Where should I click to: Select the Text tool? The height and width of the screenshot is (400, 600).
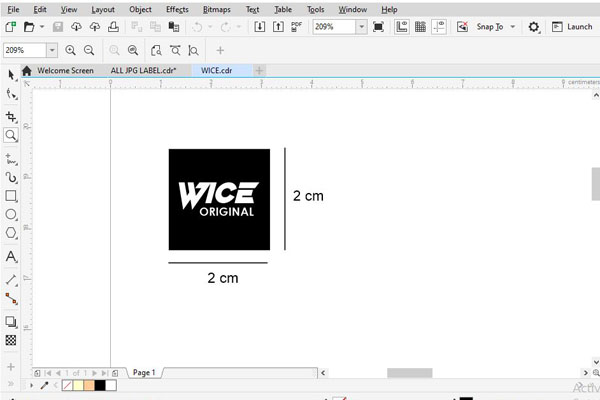pyautogui.click(x=11, y=256)
